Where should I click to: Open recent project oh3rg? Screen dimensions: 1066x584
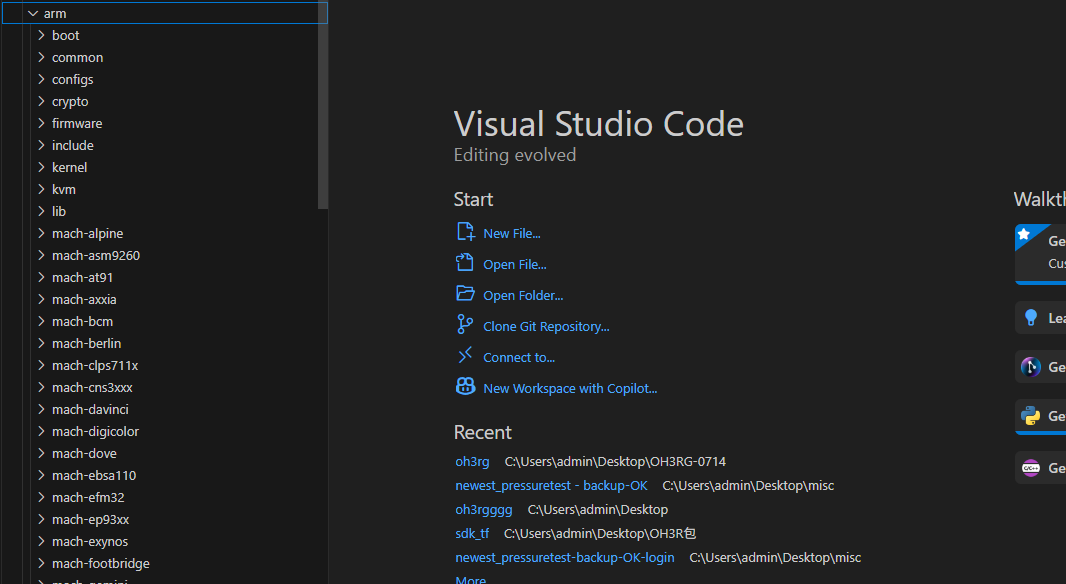(x=472, y=461)
